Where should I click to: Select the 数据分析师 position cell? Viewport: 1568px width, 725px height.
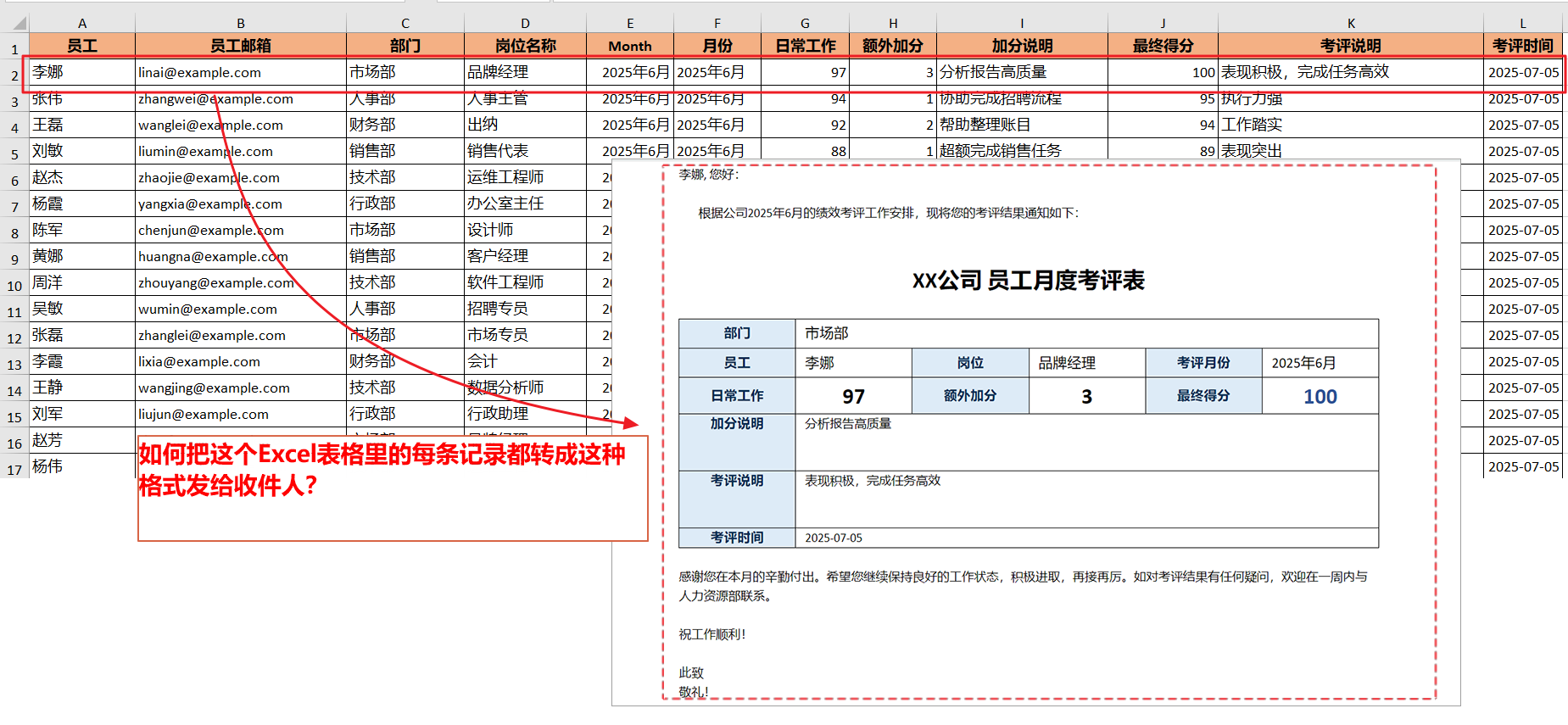pos(525,388)
